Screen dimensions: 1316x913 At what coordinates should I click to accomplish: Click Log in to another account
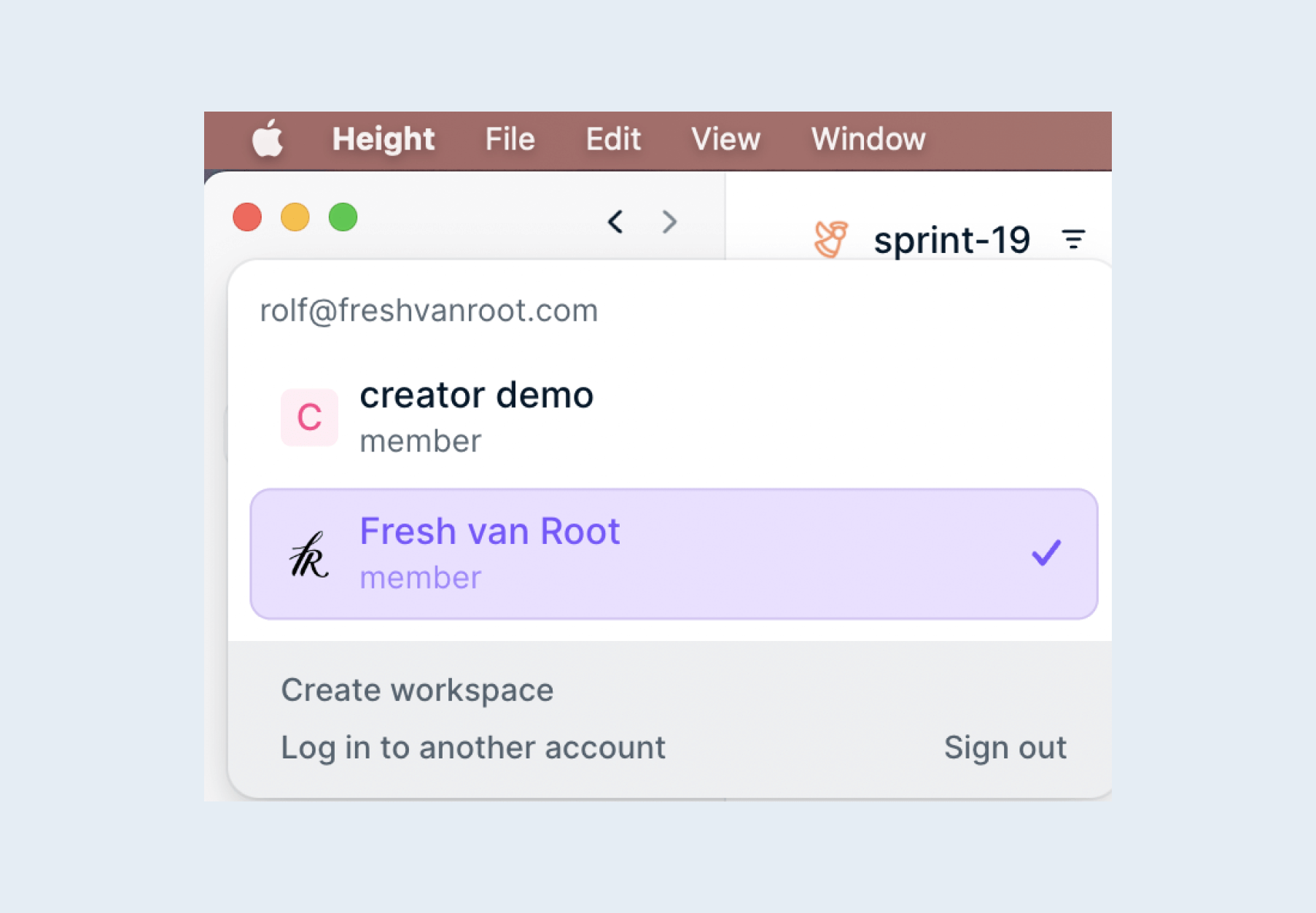(473, 747)
